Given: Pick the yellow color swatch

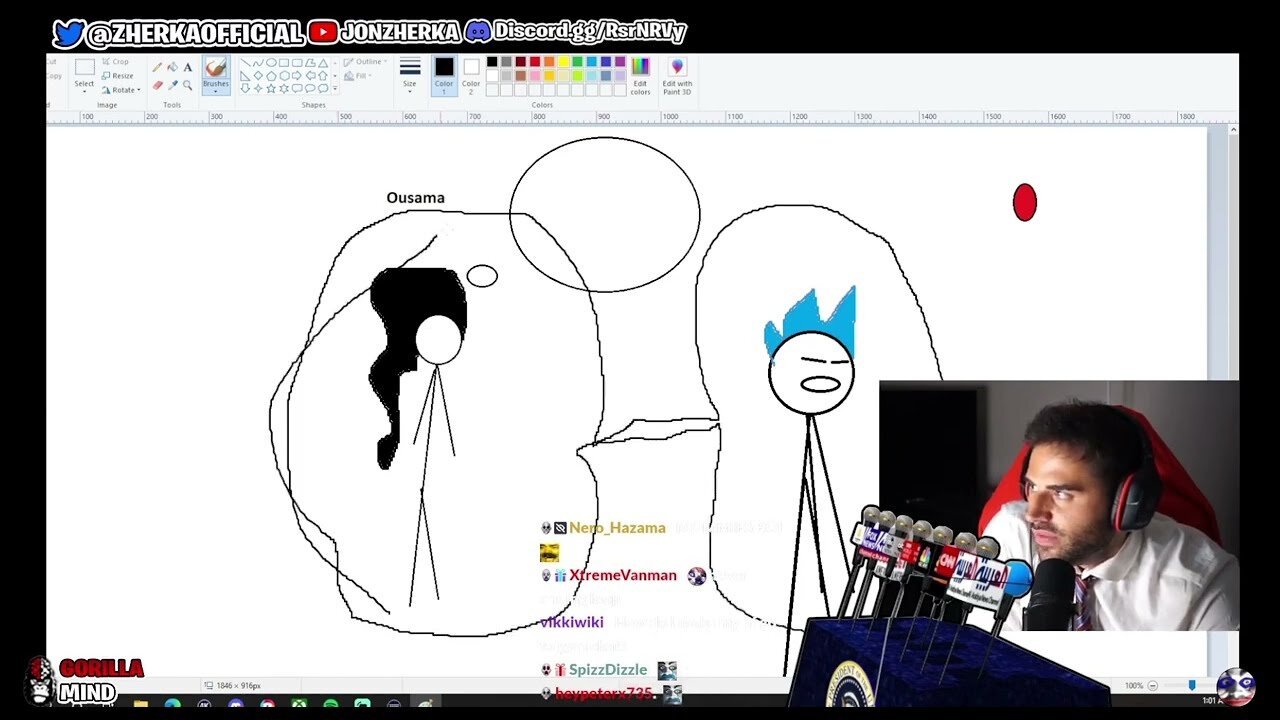Looking at the screenshot, I should coord(564,62).
